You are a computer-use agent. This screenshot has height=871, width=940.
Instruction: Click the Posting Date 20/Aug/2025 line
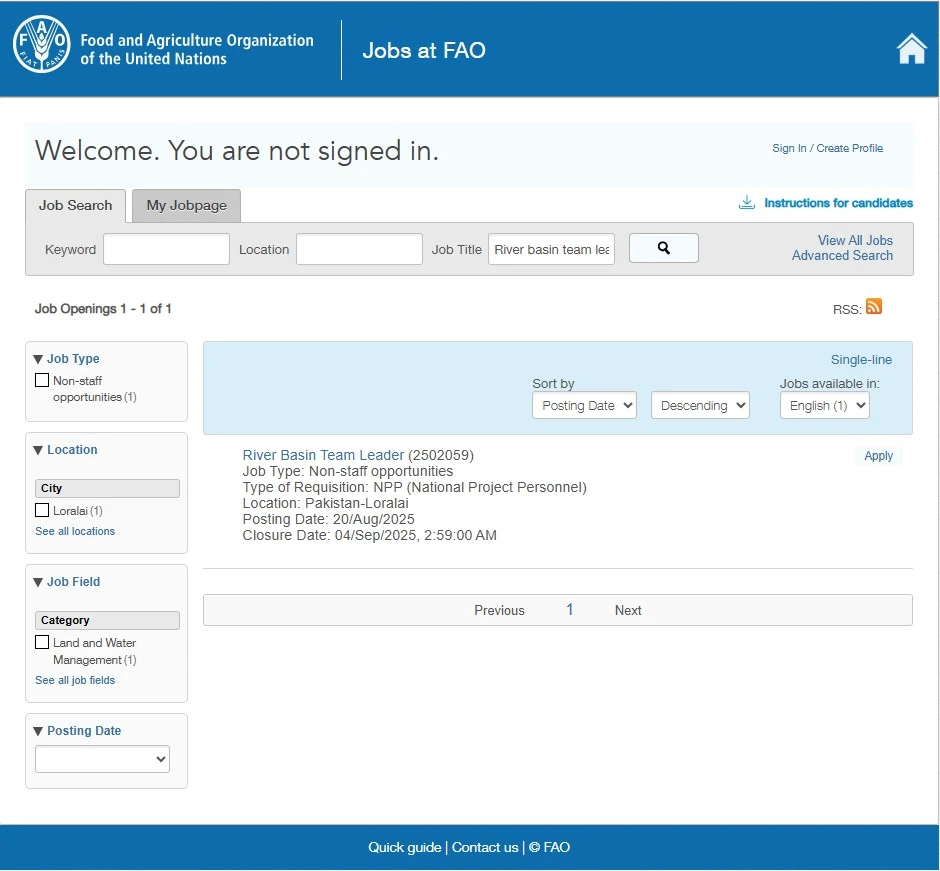(x=329, y=519)
